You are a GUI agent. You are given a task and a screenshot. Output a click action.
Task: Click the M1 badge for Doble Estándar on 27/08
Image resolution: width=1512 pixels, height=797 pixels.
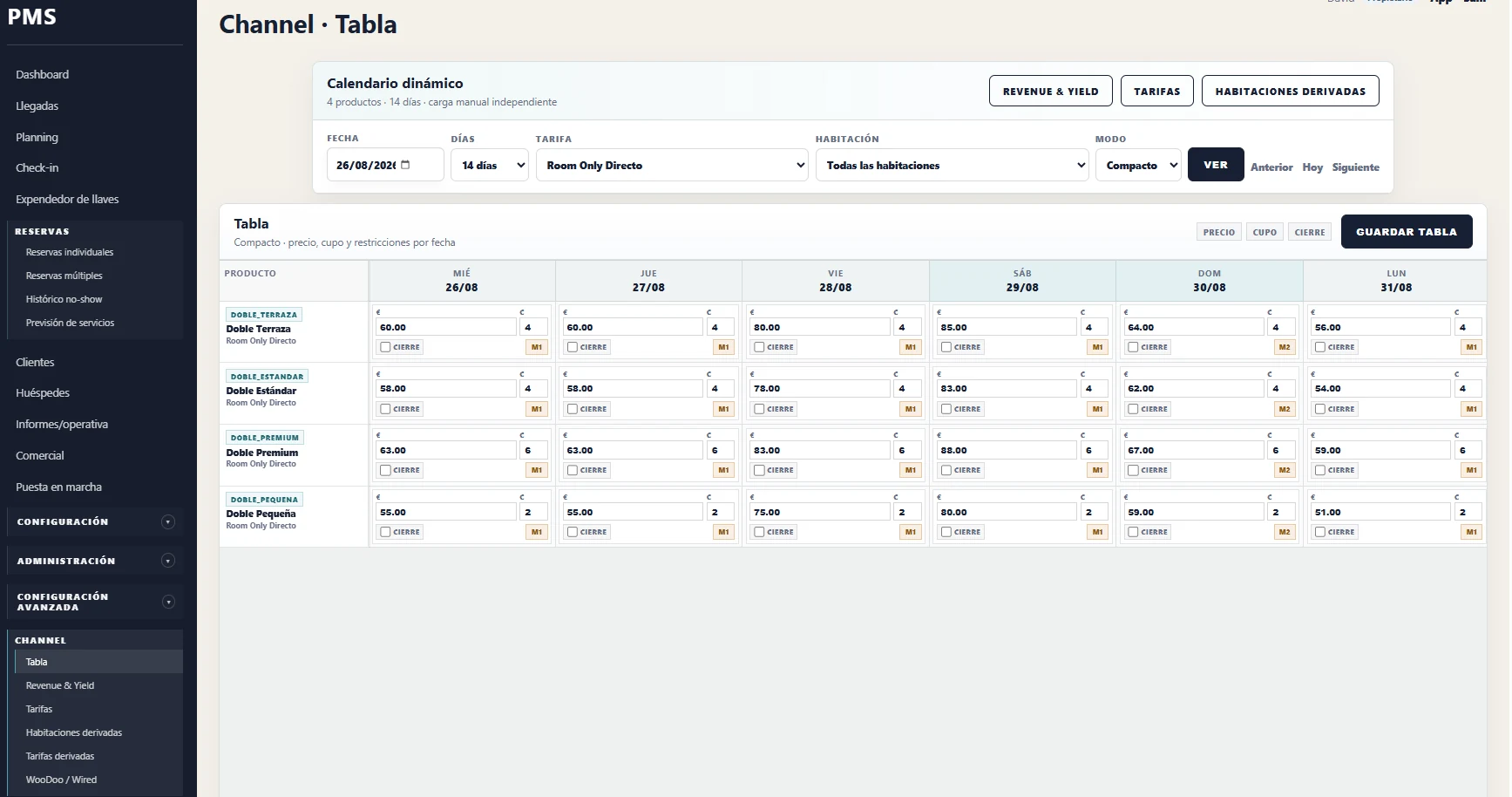click(x=723, y=409)
